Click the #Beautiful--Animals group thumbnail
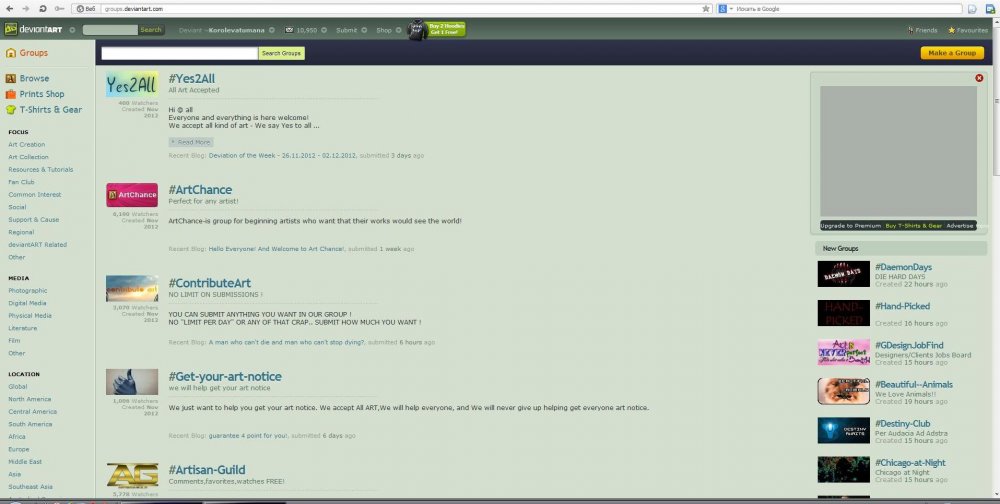1000x504 pixels. 844,391
